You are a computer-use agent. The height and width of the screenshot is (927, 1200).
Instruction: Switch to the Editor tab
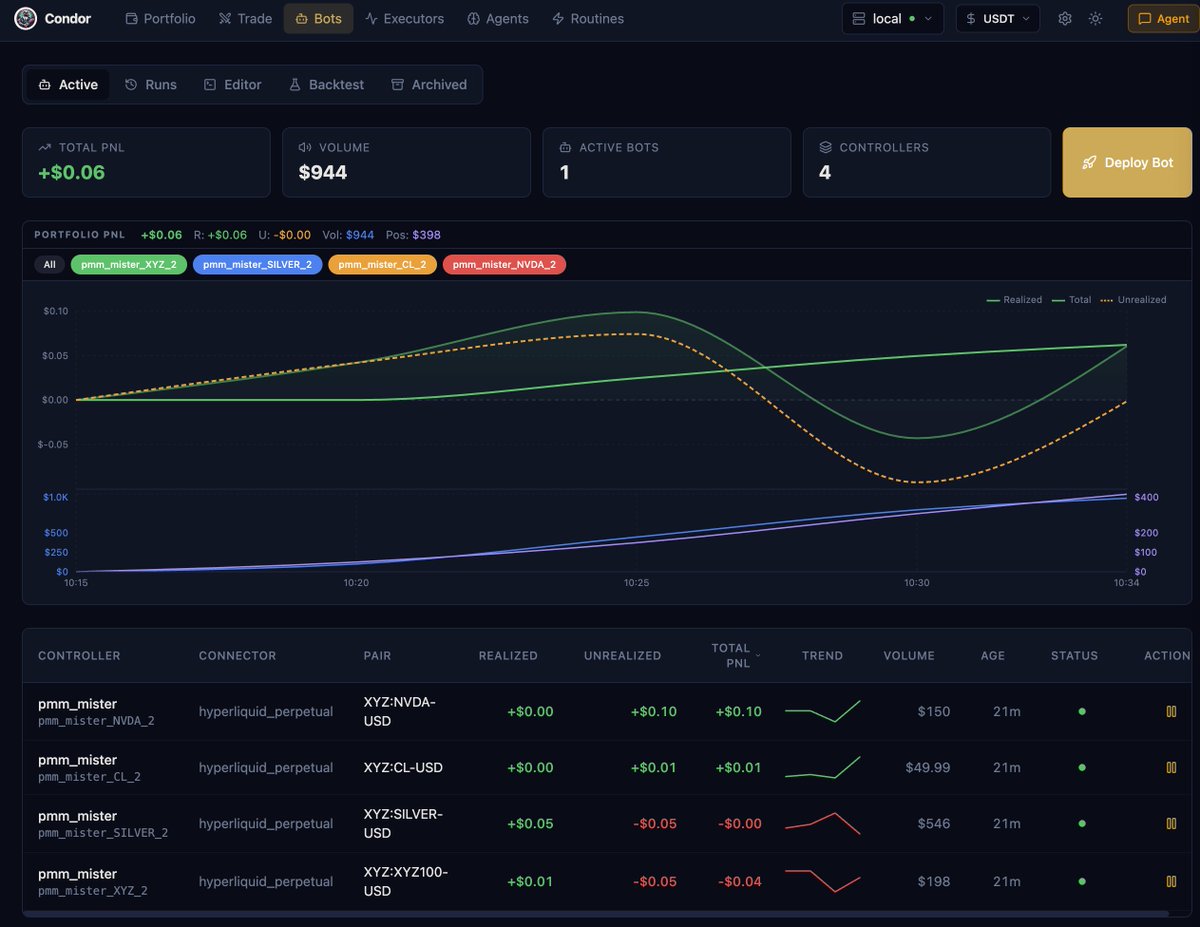(x=233, y=85)
